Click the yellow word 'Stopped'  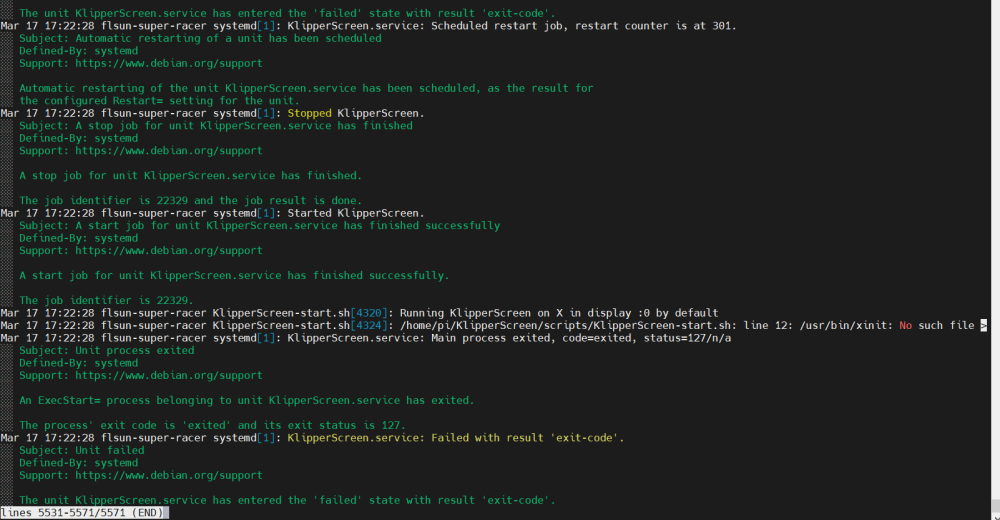coord(309,114)
